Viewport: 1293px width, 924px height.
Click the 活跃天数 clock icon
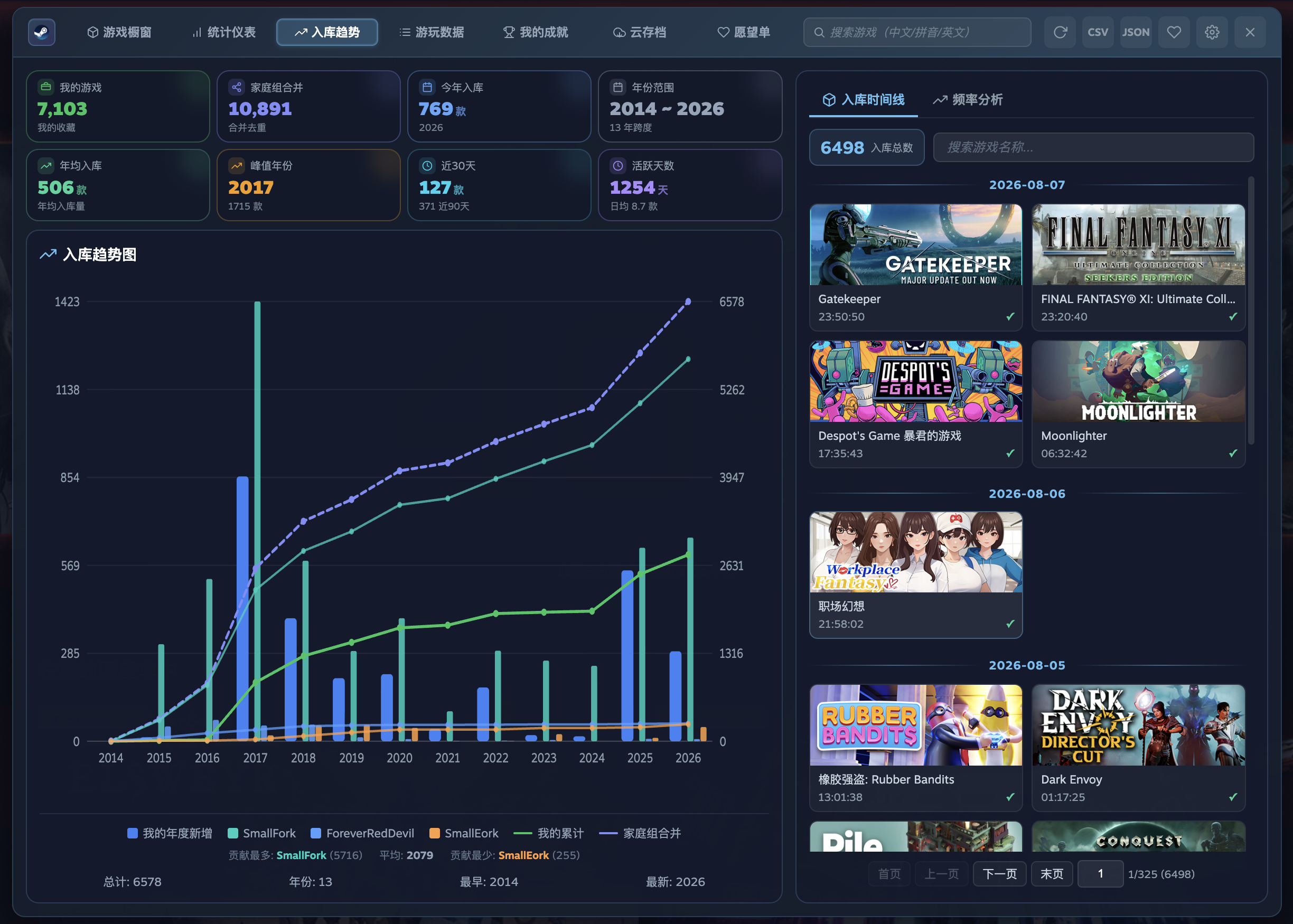618,166
